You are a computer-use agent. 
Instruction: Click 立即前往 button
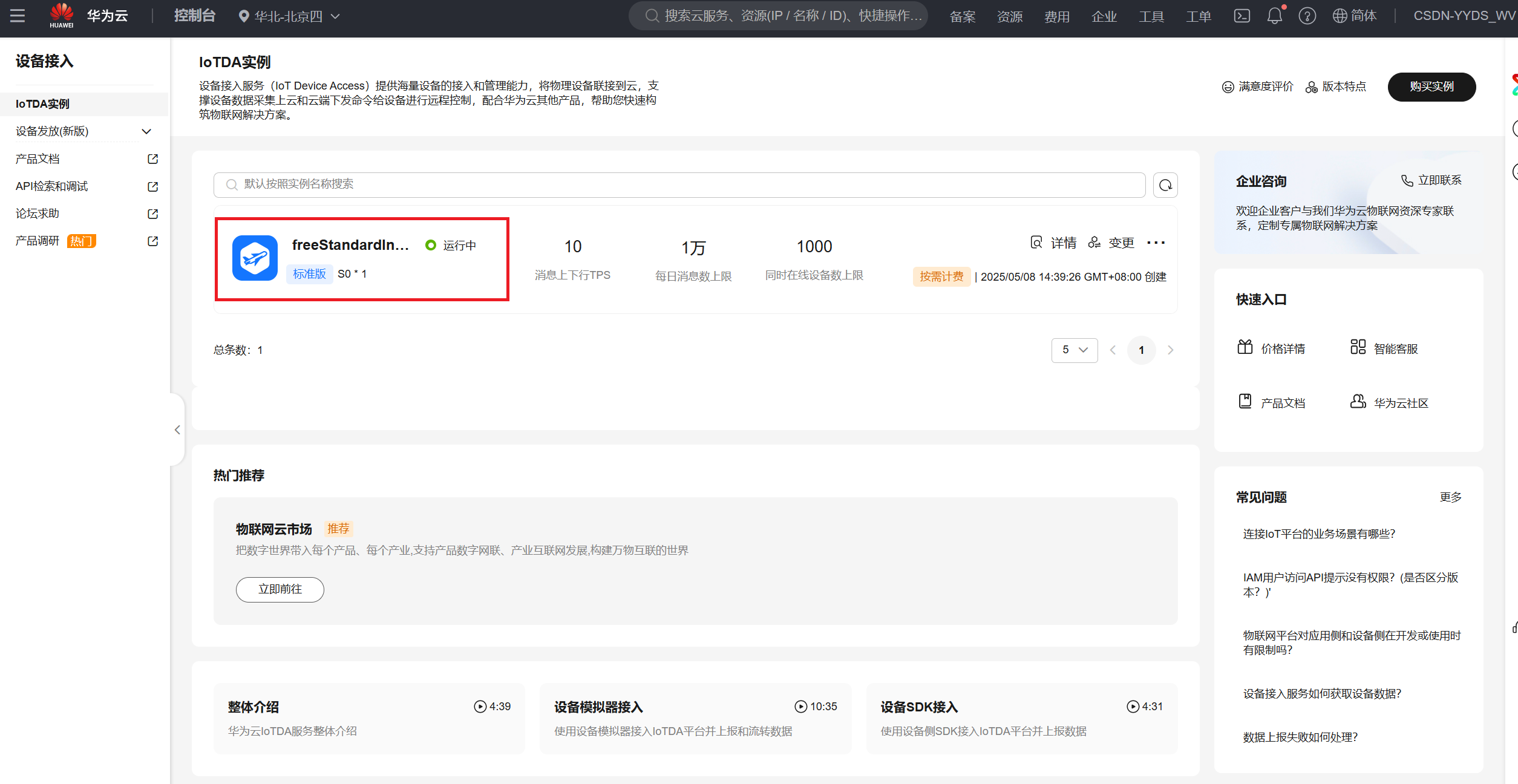[x=280, y=589]
